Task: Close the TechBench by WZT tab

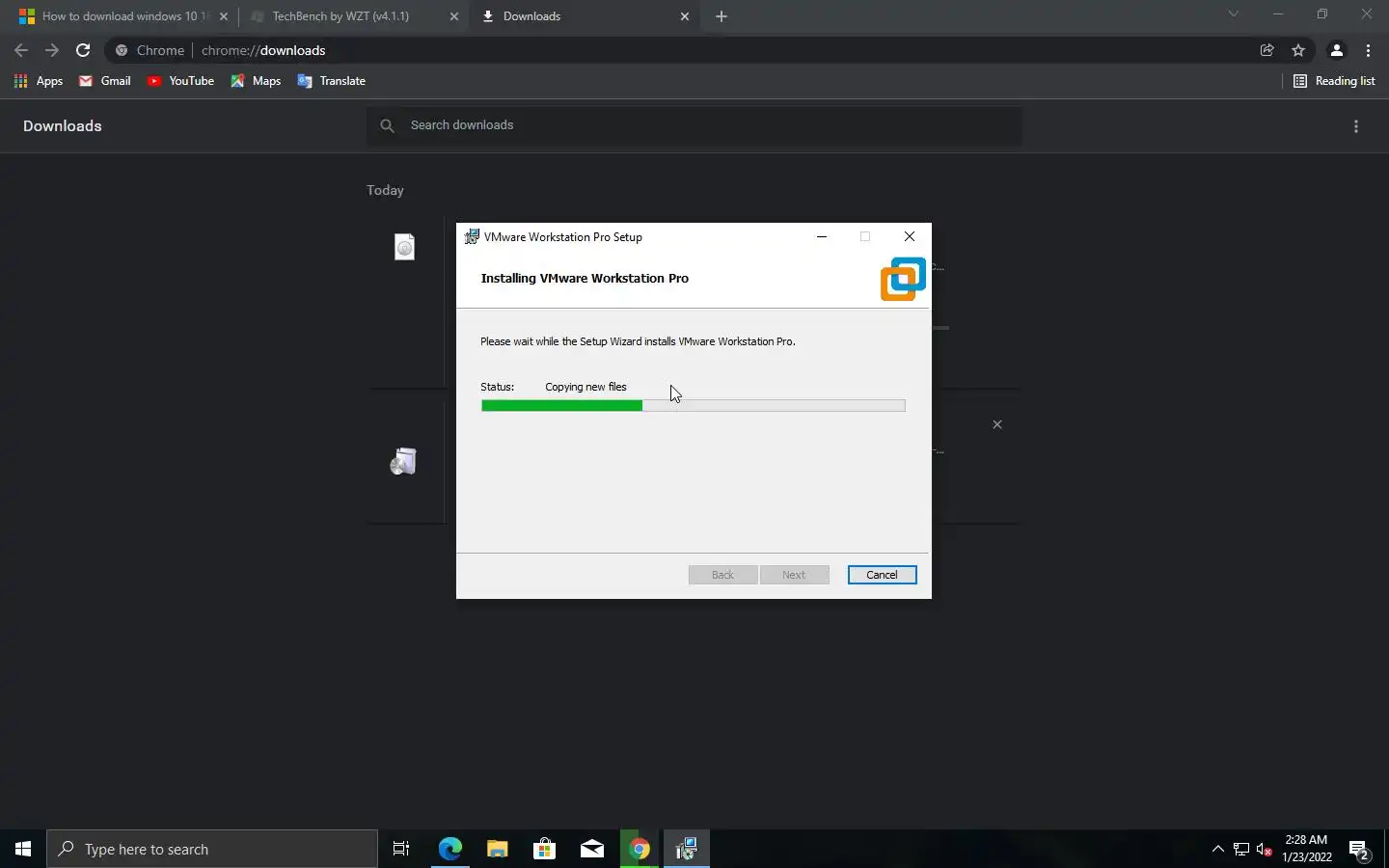Action: tap(454, 16)
